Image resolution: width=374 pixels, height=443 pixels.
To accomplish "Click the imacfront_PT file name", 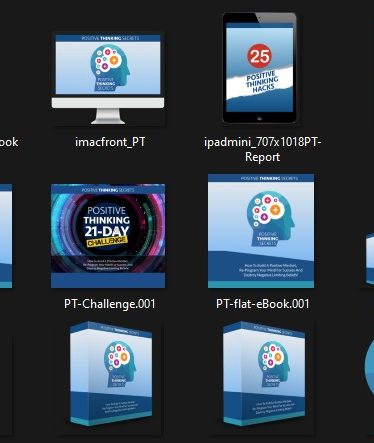I will [110, 142].
